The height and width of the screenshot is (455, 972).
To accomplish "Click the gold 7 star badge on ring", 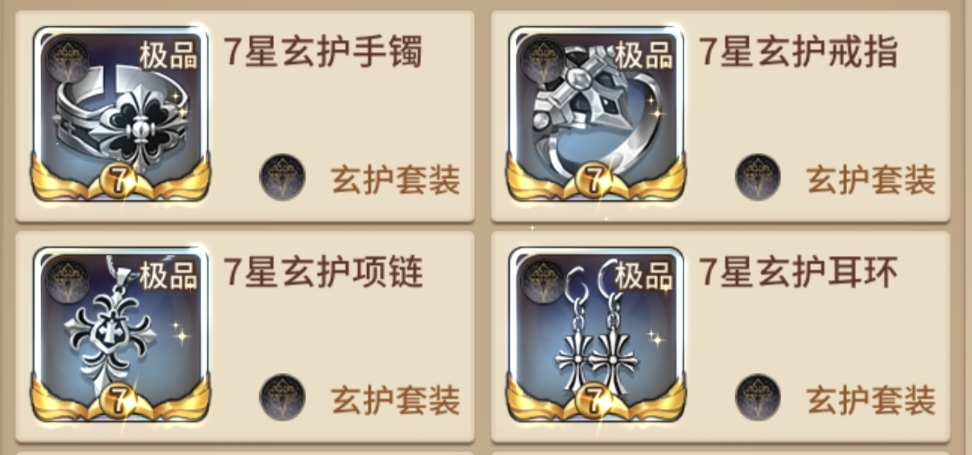I will pyautogui.click(x=594, y=180).
